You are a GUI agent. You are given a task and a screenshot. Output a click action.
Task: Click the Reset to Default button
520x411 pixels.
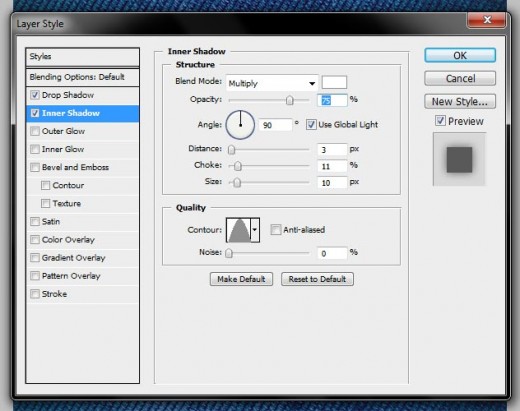click(317, 279)
